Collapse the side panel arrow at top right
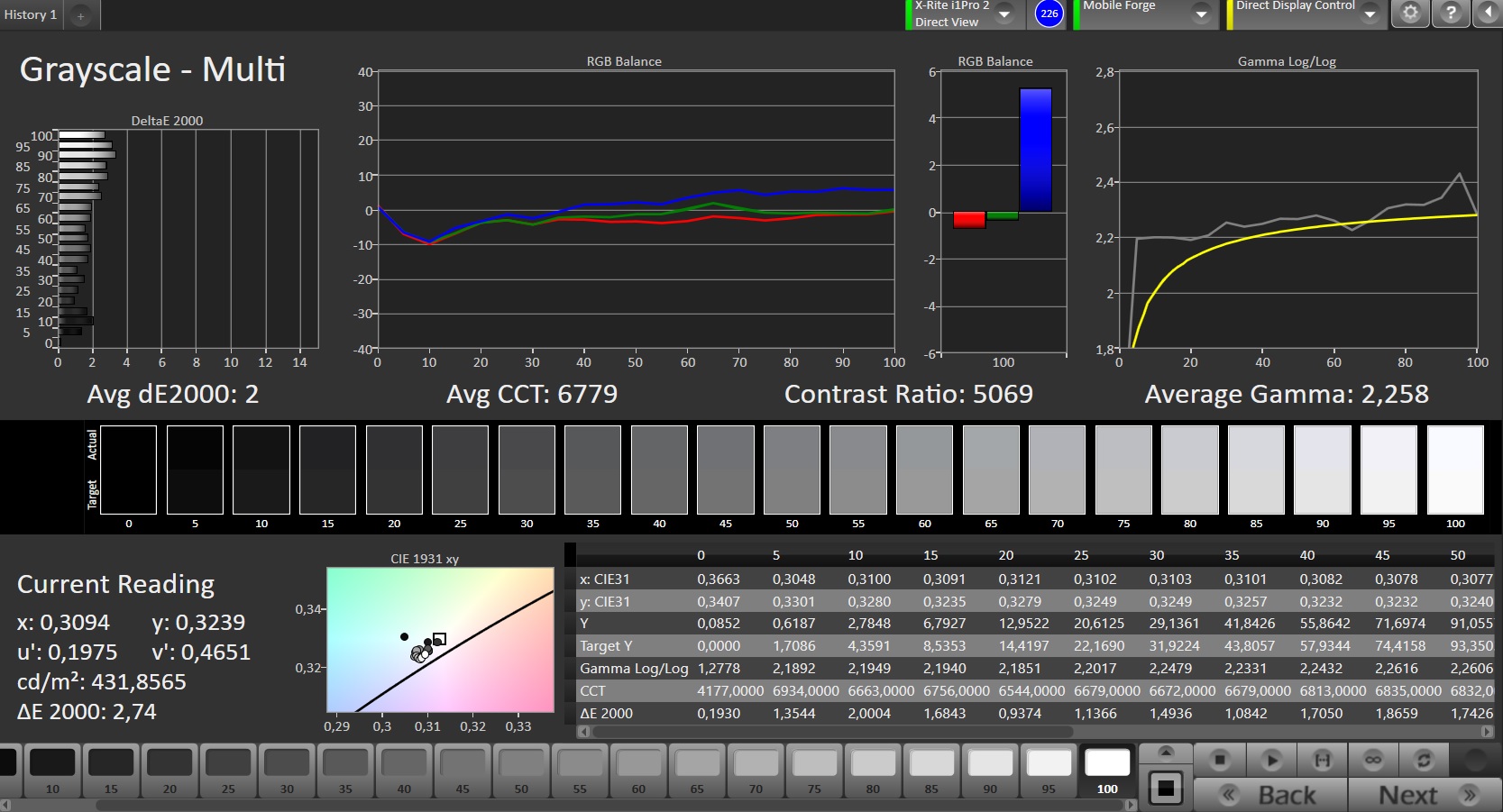The image size is (1503, 812). click(x=1488, y=14)
